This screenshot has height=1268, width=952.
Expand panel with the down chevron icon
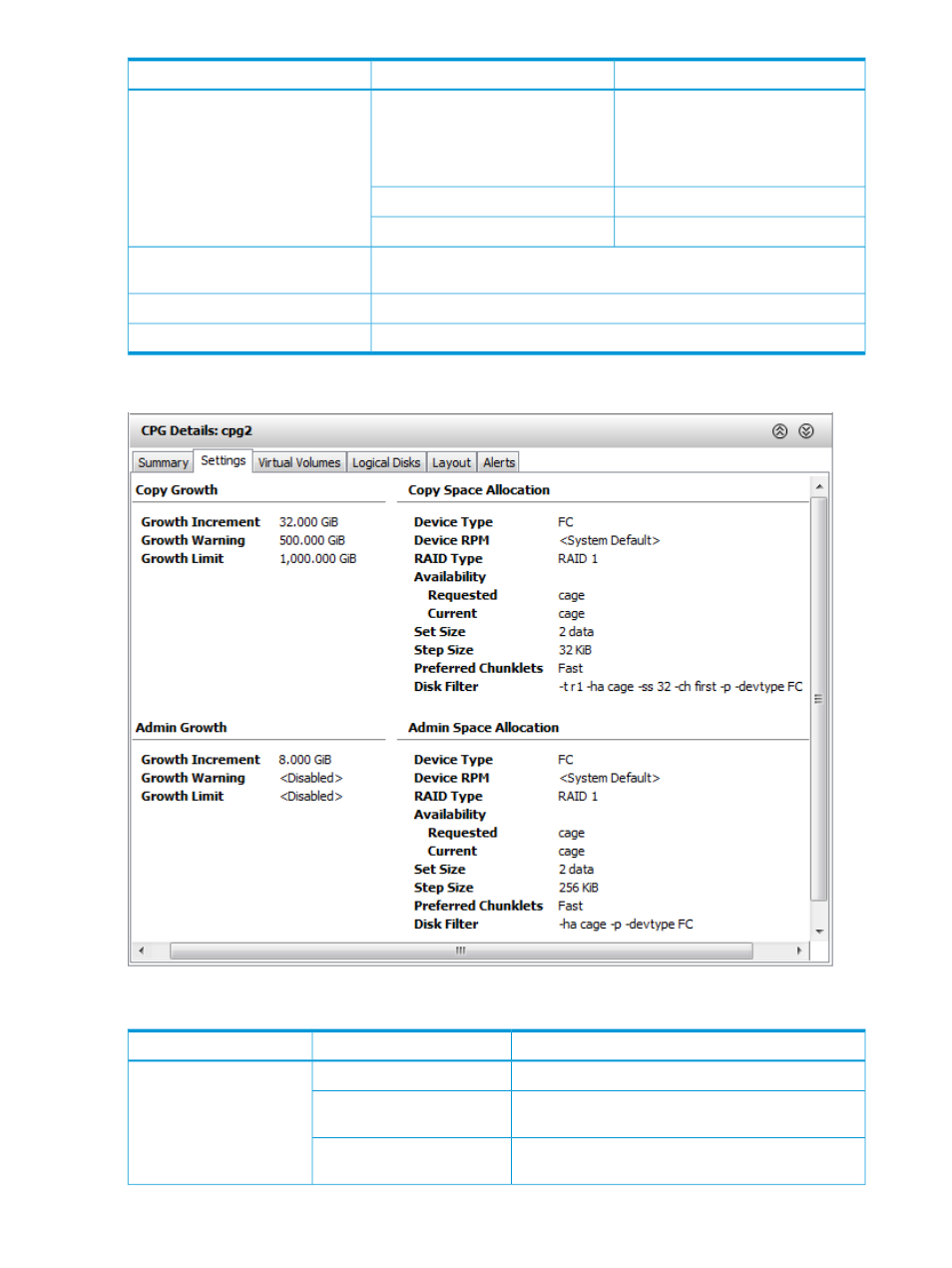pos(806,431)
